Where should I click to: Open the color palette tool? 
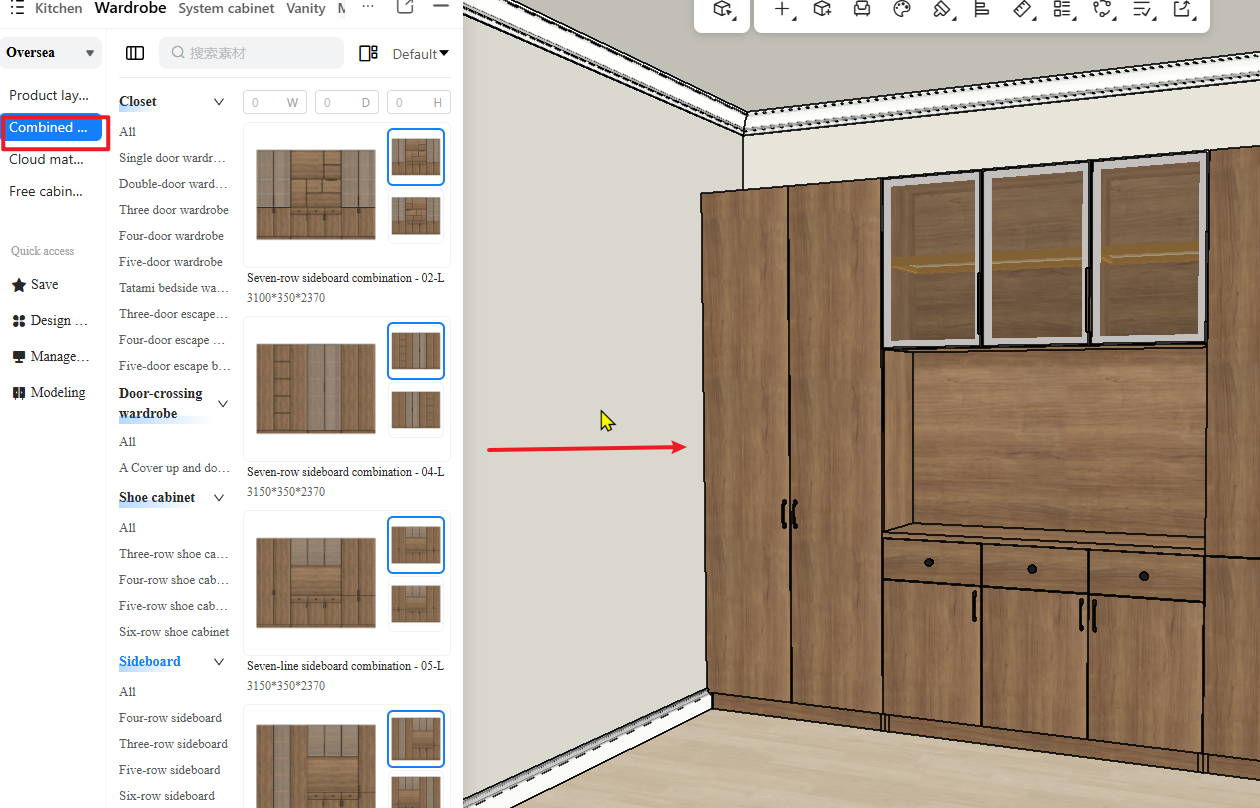point(901,9)
